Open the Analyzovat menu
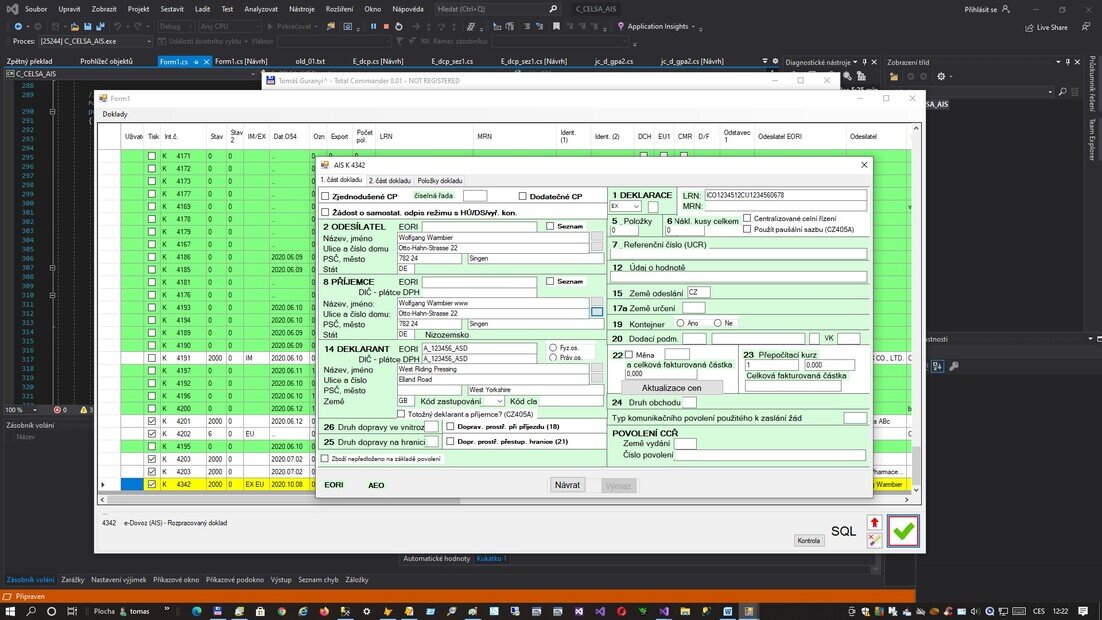 [261, 8]
